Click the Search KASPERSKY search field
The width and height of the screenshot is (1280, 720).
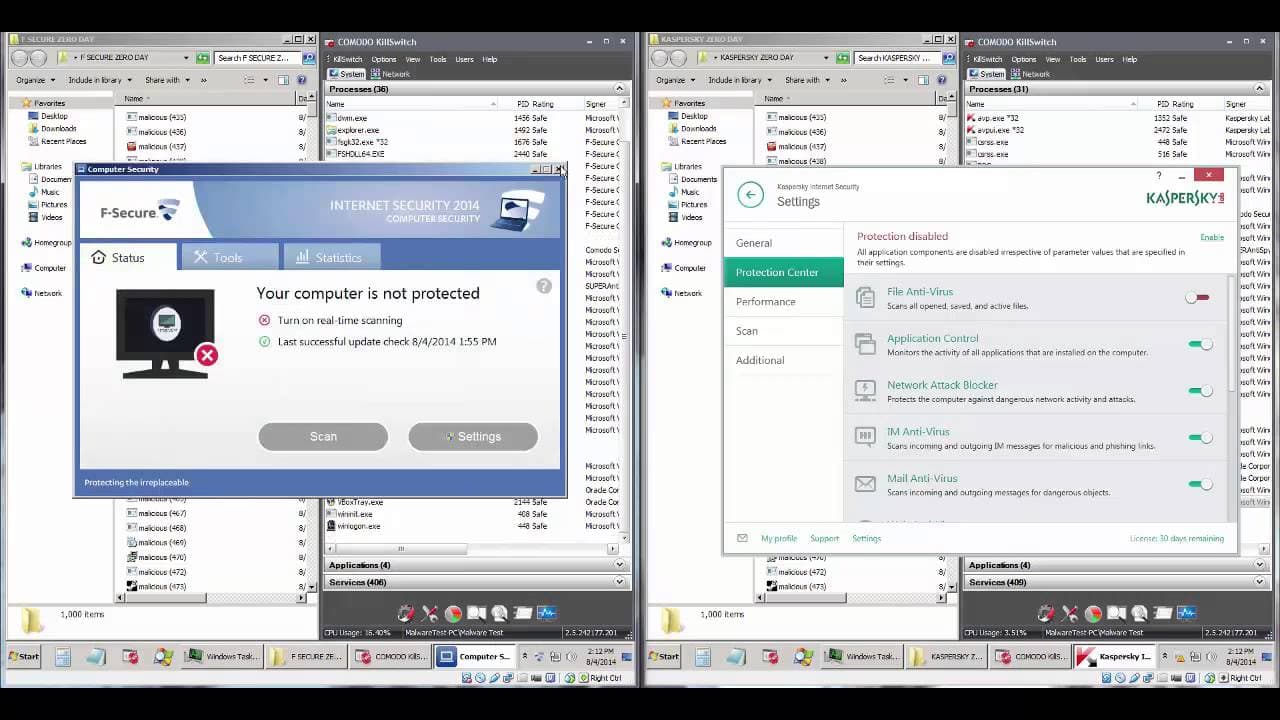[x=897, y=58]
